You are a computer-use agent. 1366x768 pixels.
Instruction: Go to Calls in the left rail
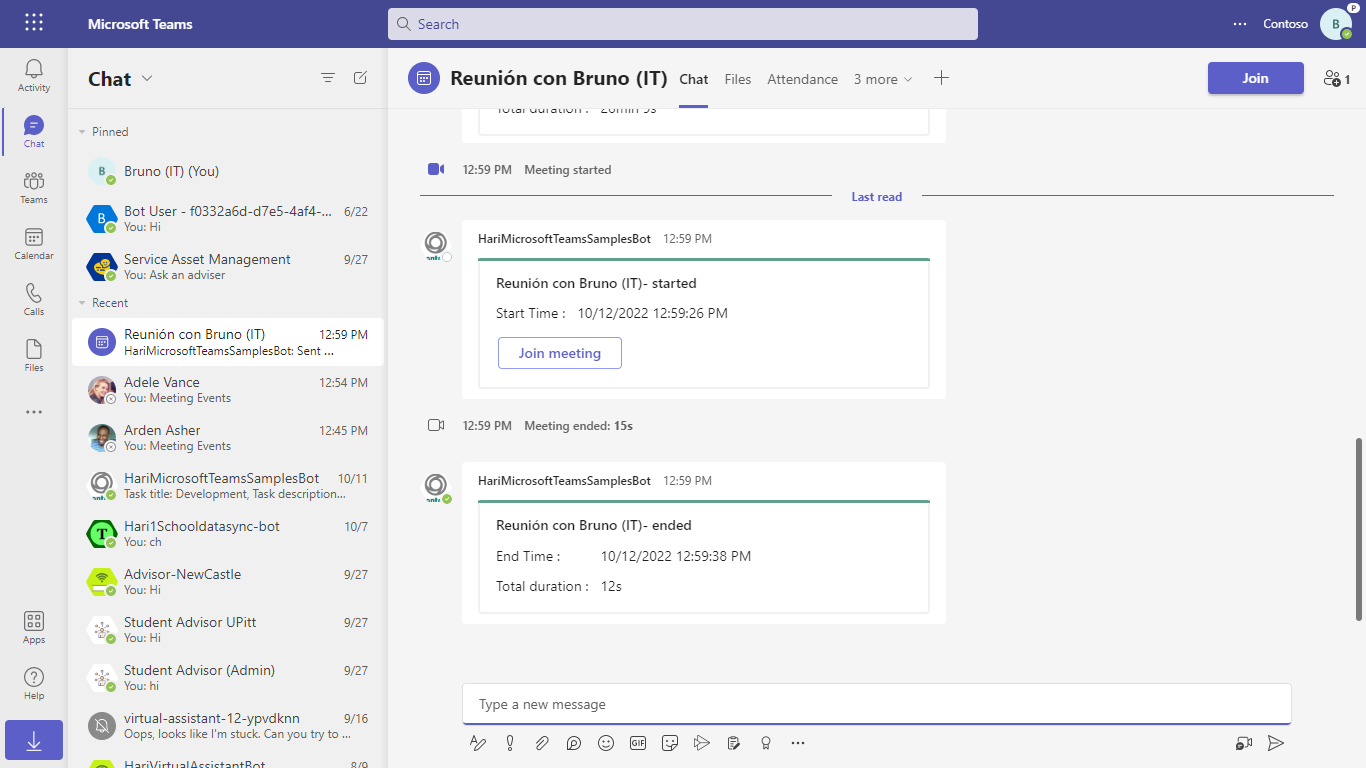pos(34,299)
